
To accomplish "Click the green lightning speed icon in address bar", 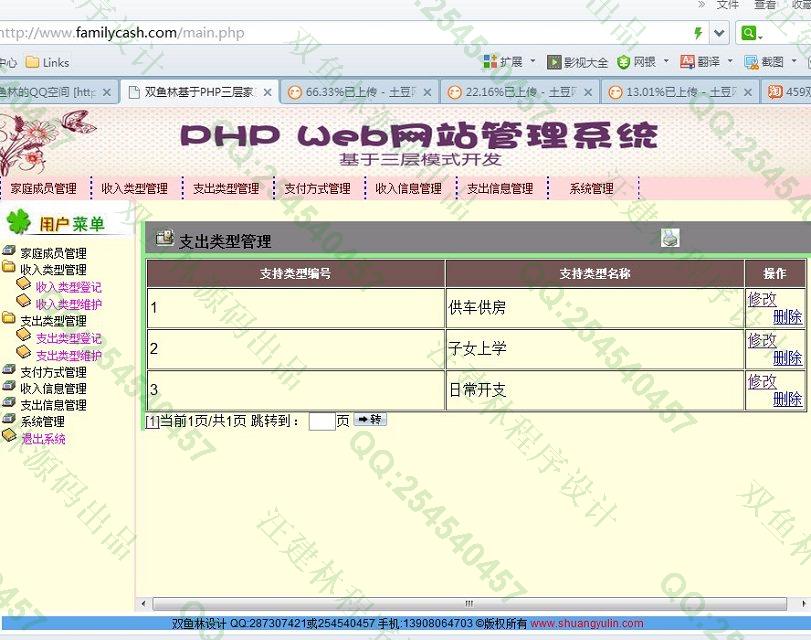I will (x=698, y=33).
